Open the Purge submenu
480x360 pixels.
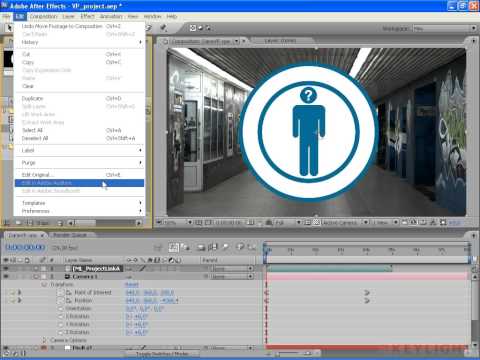point(79,163)
